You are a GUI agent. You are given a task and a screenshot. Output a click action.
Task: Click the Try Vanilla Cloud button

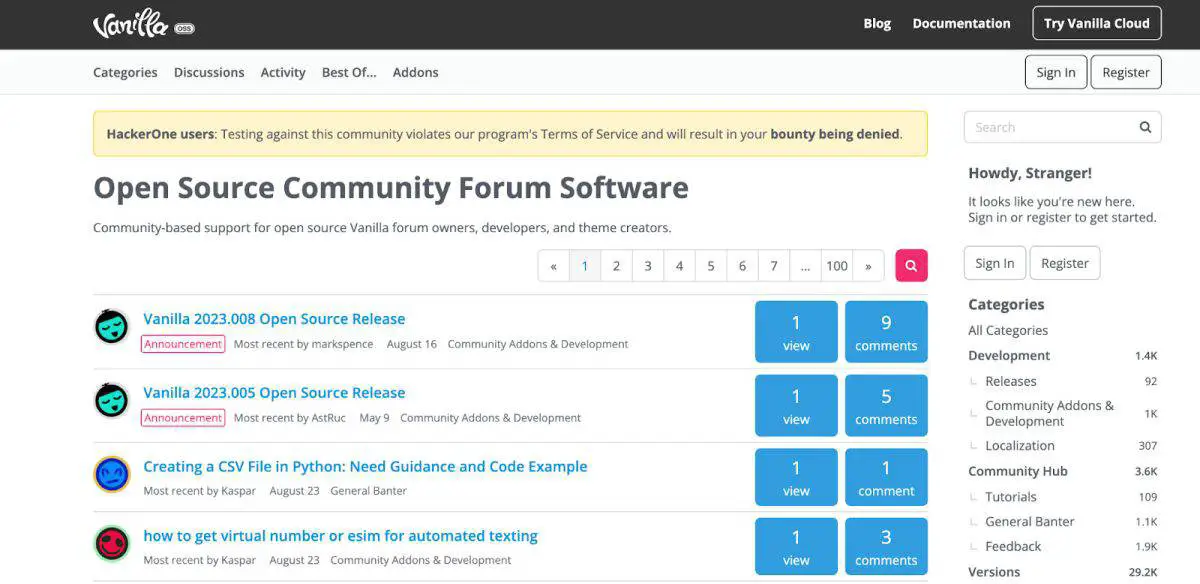pos(1097,24)
